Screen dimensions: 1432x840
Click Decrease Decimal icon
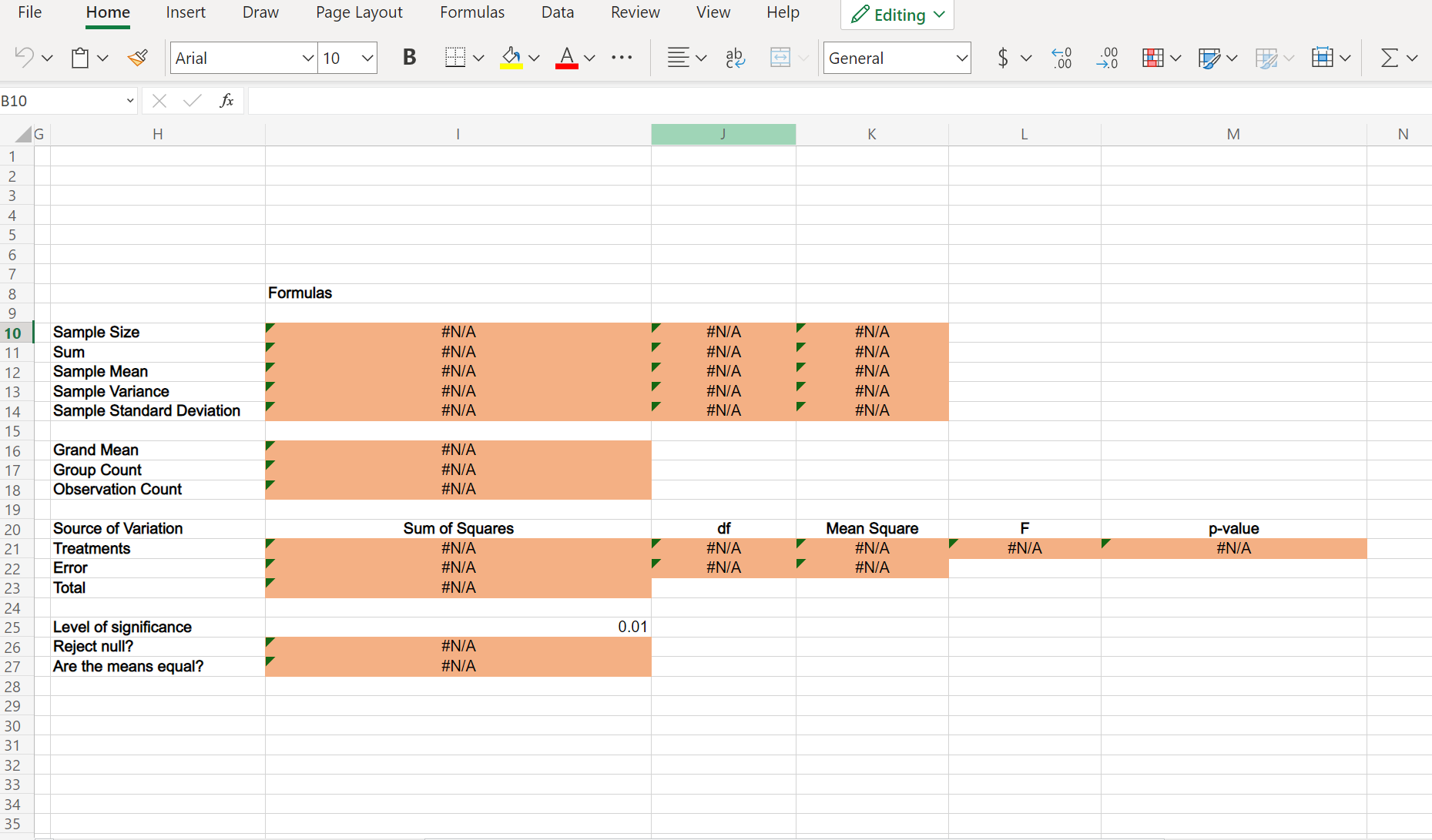point(1107,58)
